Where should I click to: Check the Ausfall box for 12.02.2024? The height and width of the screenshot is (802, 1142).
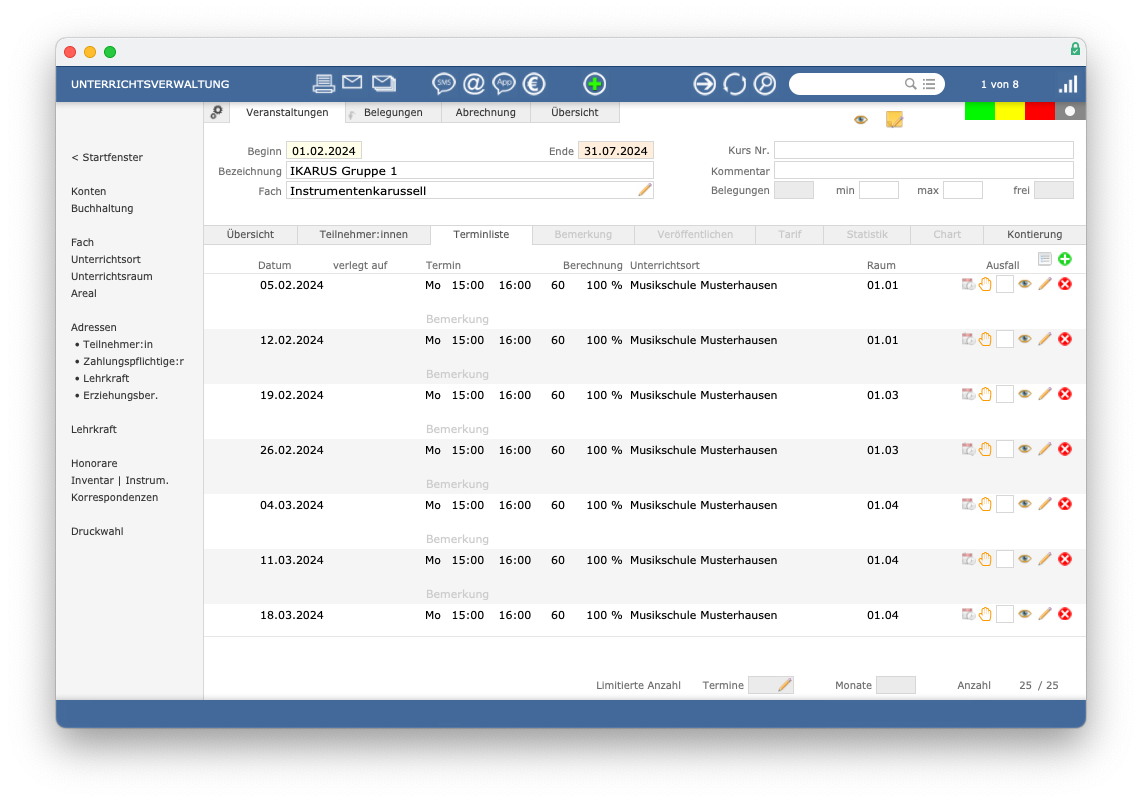pyautogui.click(x=1004, y=339)
